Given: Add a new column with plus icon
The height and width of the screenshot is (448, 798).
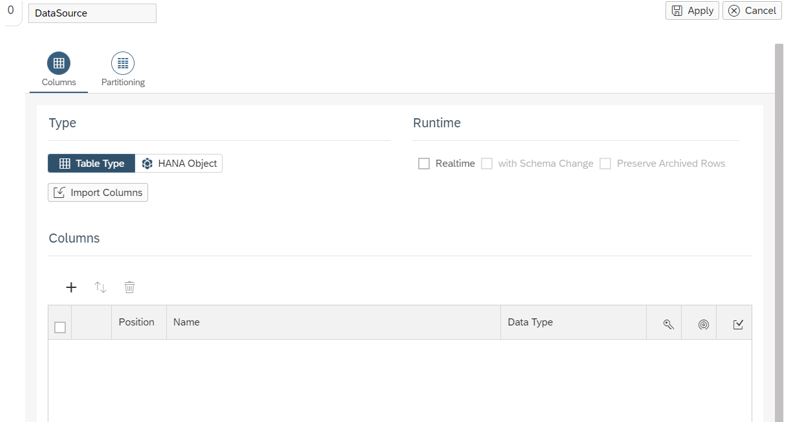Looking at the screenshot, I should tap(71, 287).
